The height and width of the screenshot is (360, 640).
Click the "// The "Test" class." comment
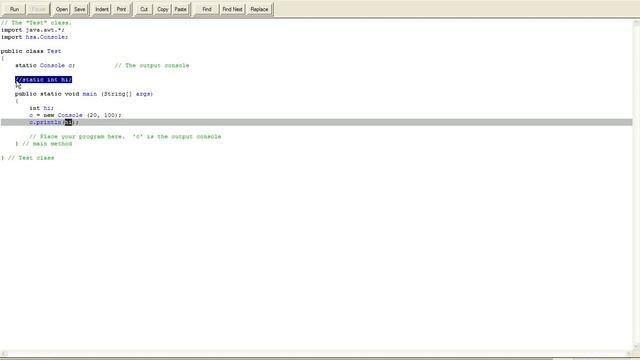[x=36, y=23]
